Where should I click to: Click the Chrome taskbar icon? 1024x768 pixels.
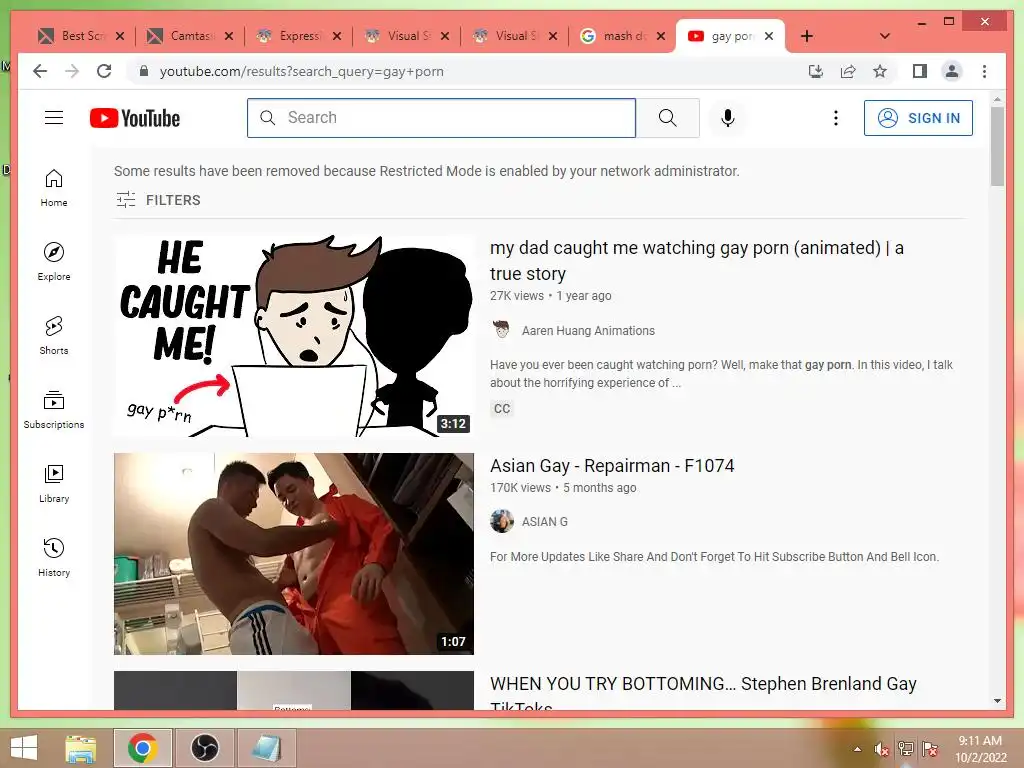pyautogui.click(x=142, y=748)
